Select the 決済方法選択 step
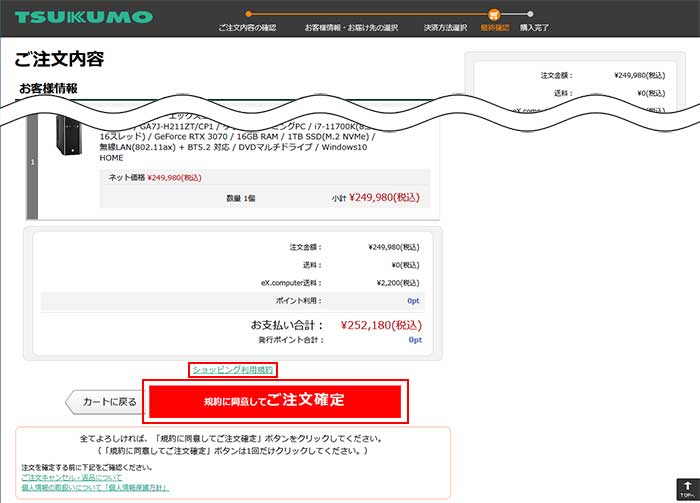 coord(445,28)
